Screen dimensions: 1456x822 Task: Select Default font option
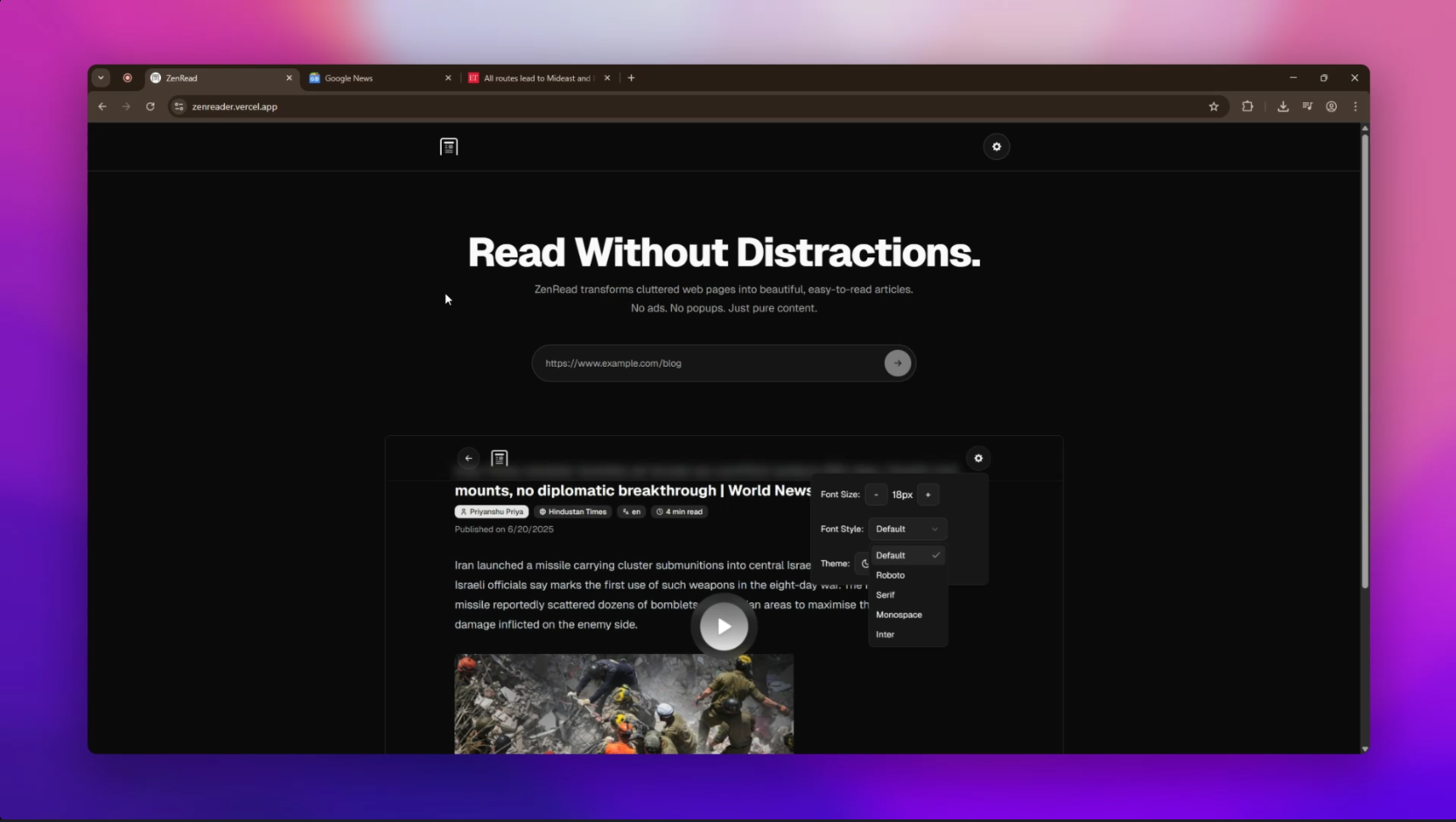(907, 555)
